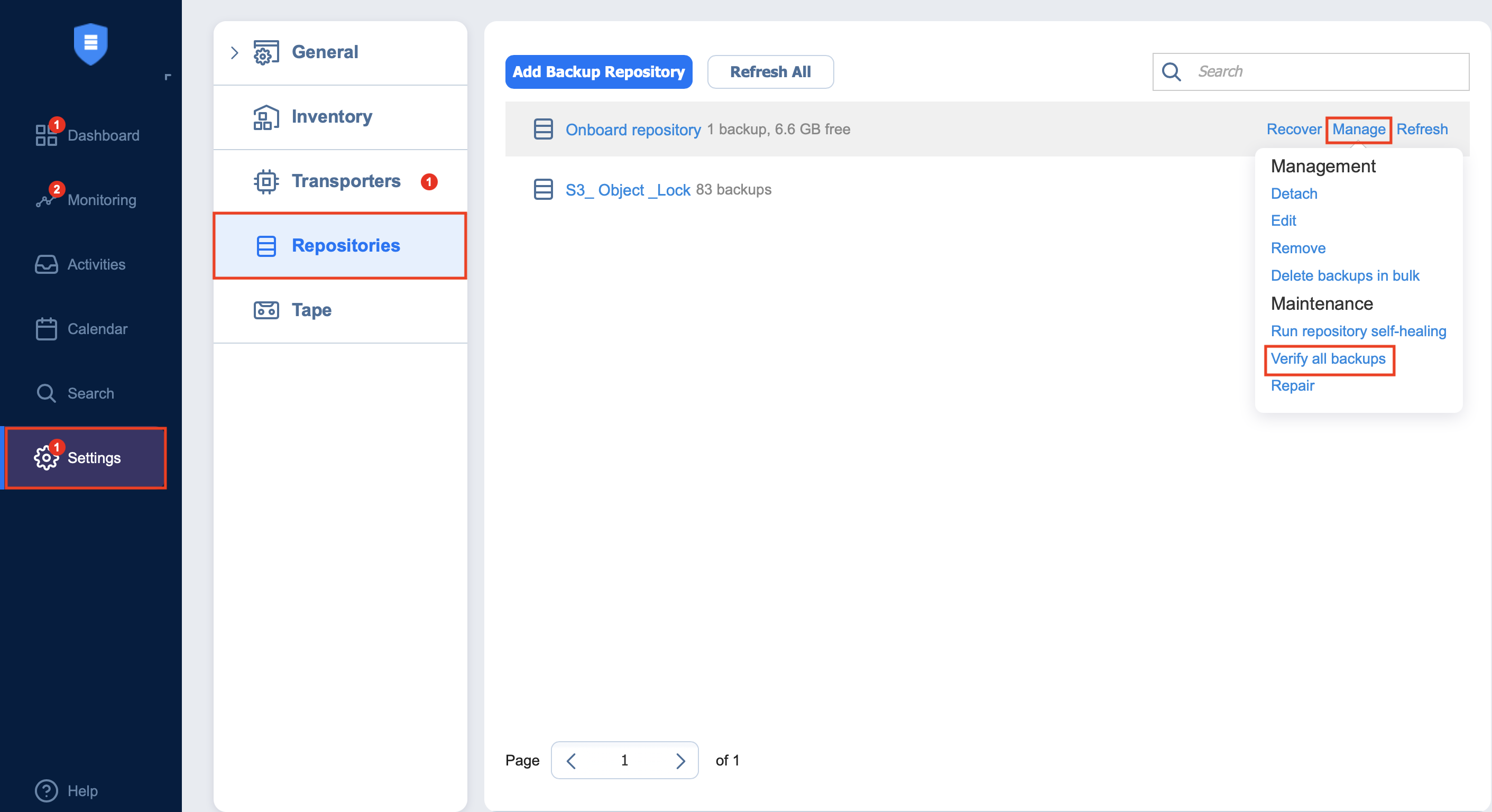Click the Repositories stack icon
Viewport: 1492px width, 812px height.
[x=266, y=246]
